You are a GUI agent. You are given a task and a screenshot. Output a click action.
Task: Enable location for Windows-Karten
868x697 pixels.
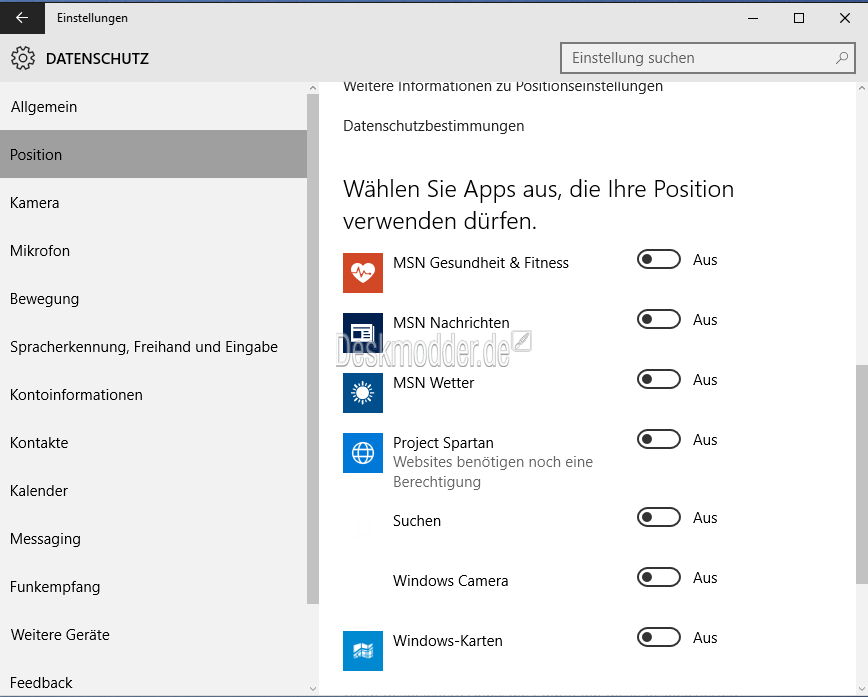(x=658, y=637)
